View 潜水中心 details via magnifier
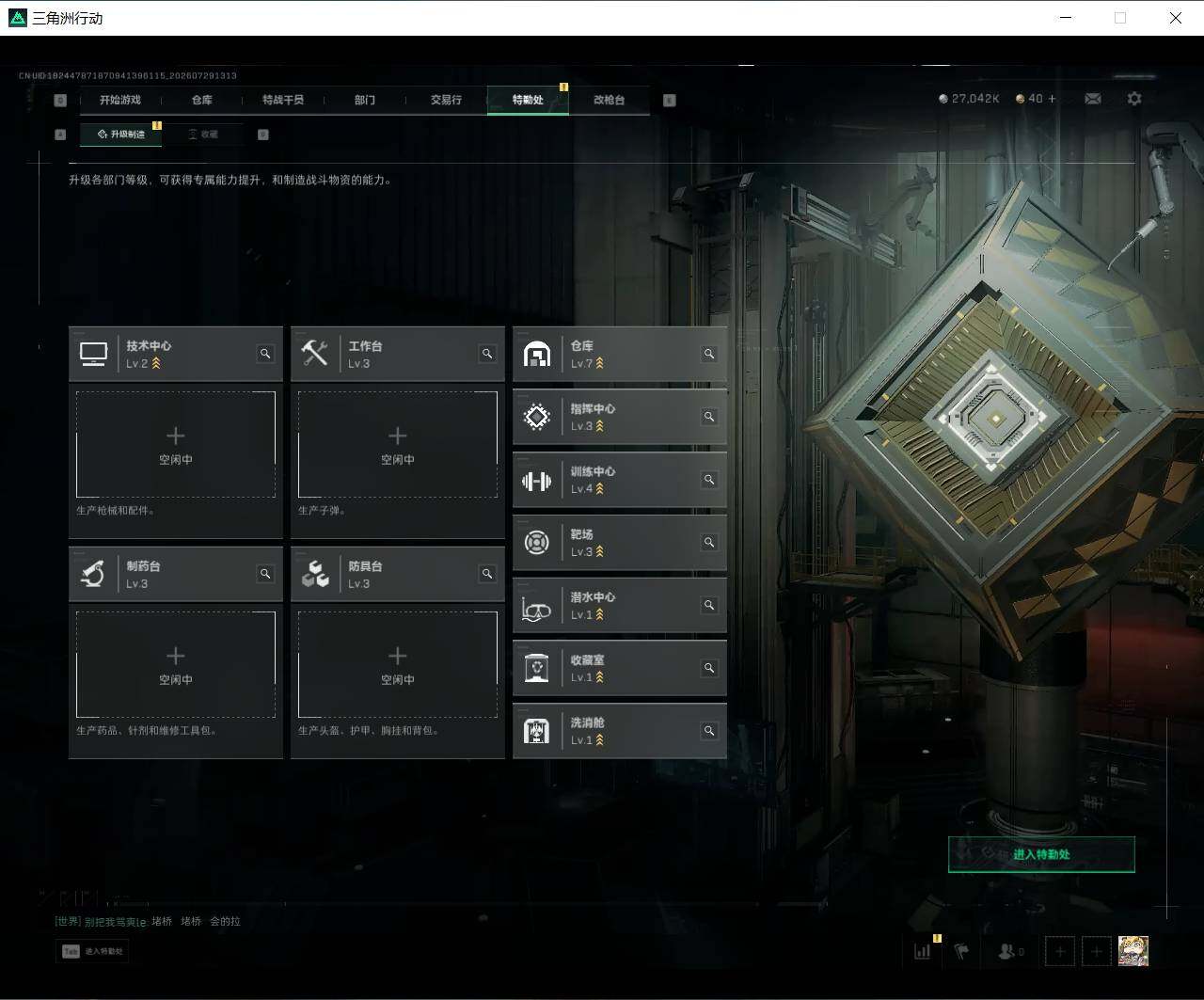The width and height of the screenshot is (1204, 1000). pos(709,606)
